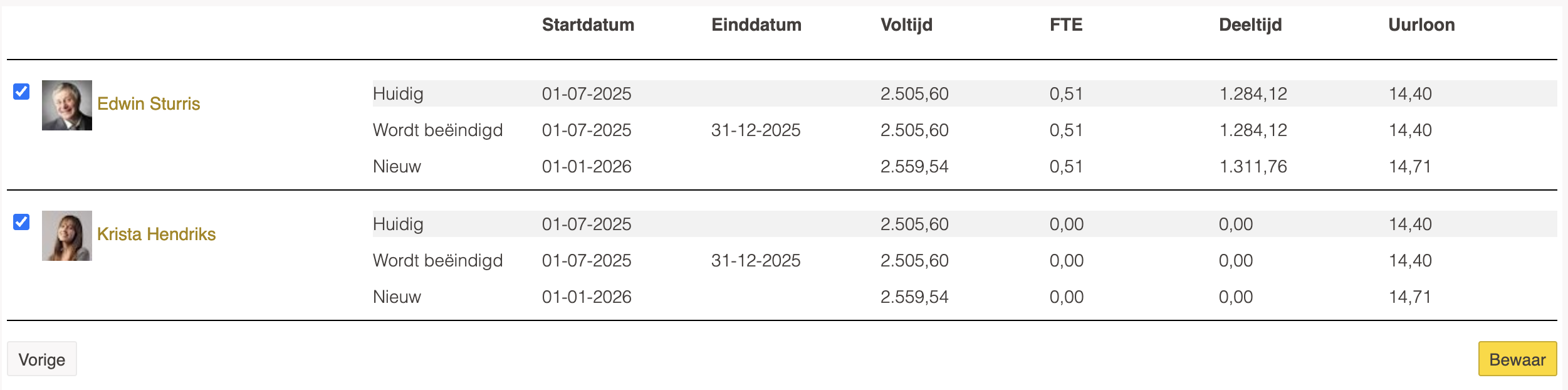Open Krista Hendriks name link

coord(156,234)
